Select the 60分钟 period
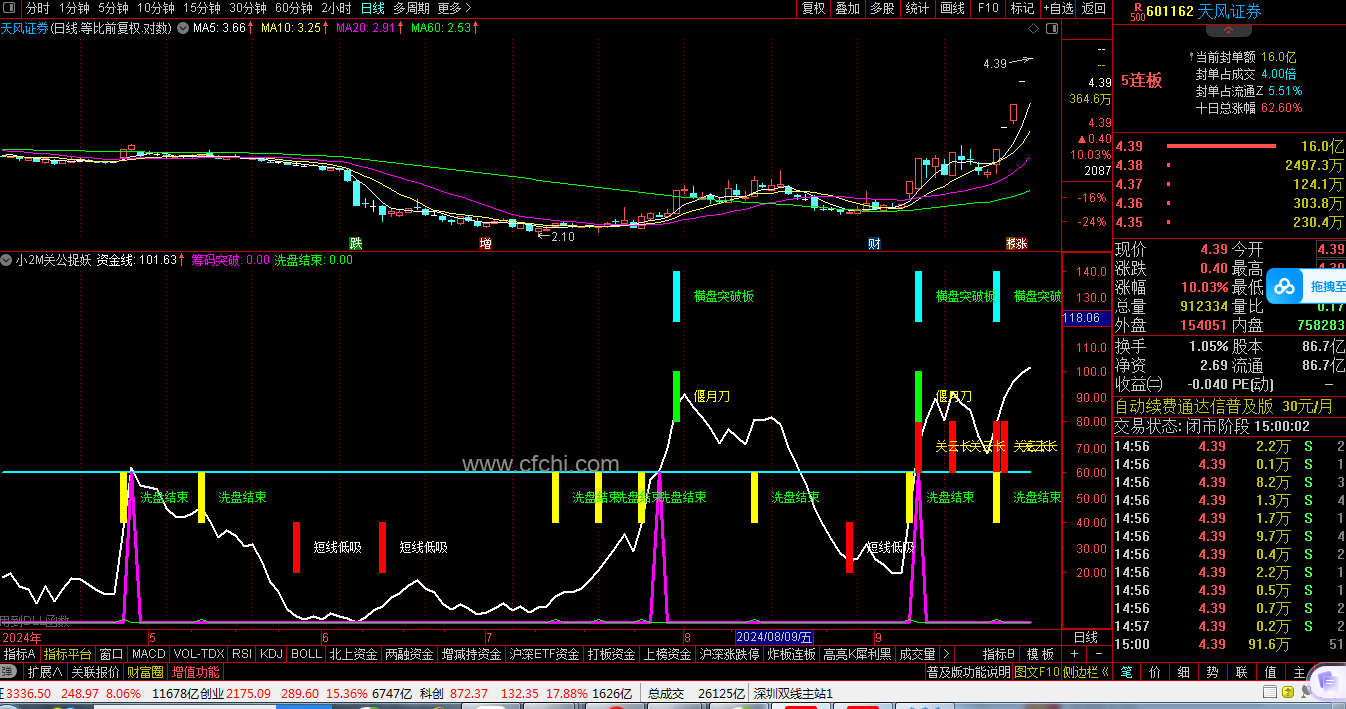1346x709 pixels. [x=294, y=8]
